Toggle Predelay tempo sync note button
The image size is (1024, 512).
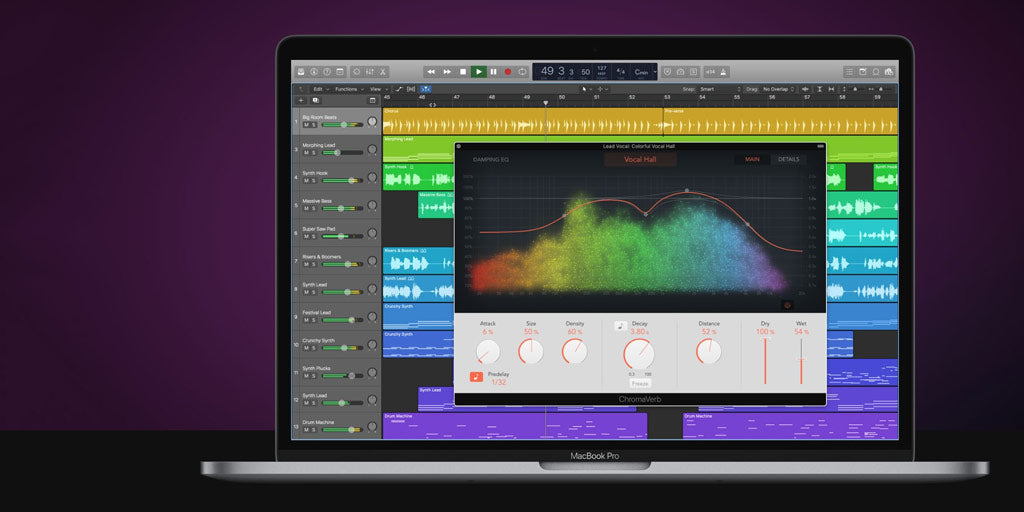tap(476, 377)
